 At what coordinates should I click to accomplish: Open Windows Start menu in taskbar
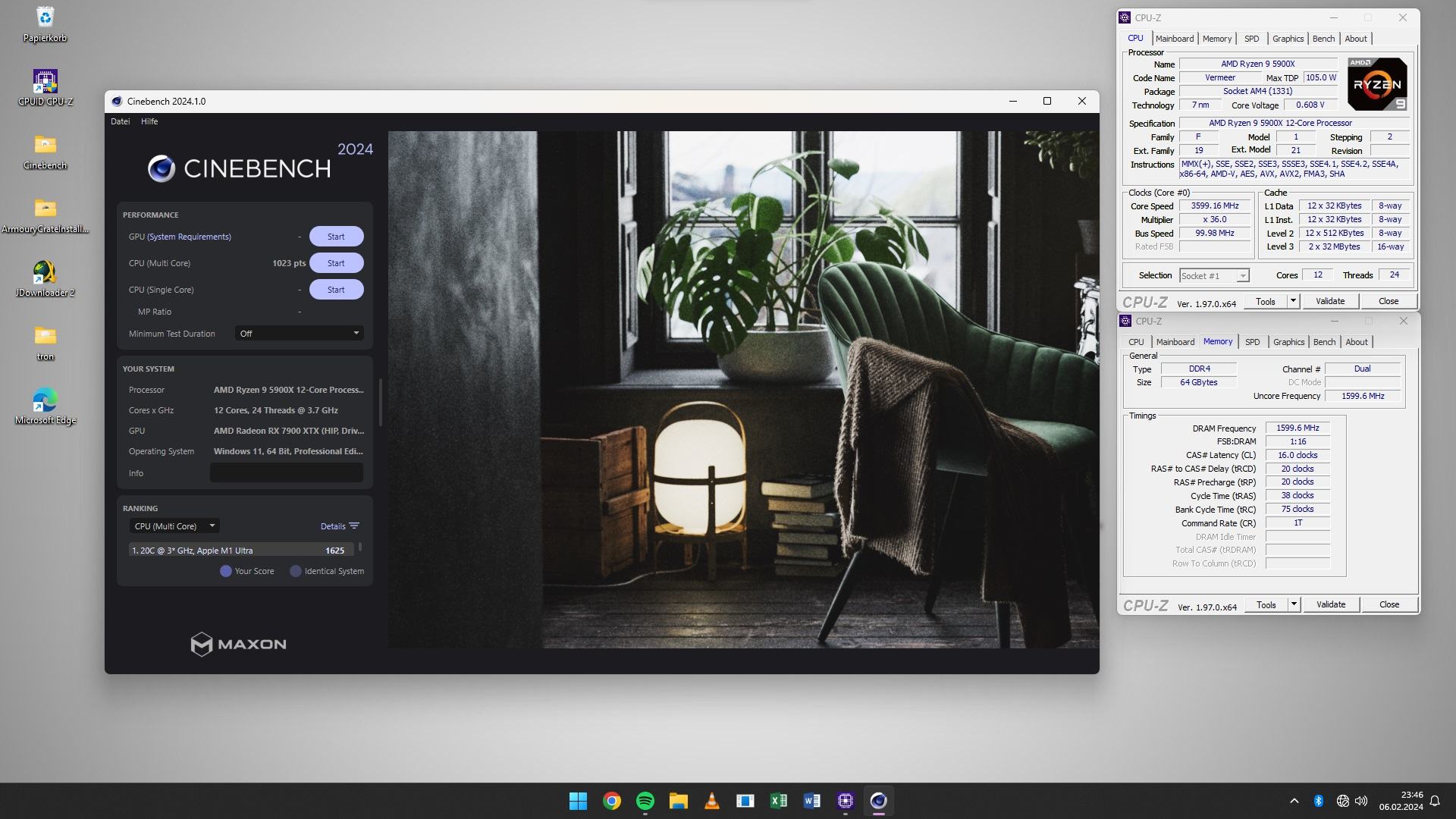pos(578,801)
